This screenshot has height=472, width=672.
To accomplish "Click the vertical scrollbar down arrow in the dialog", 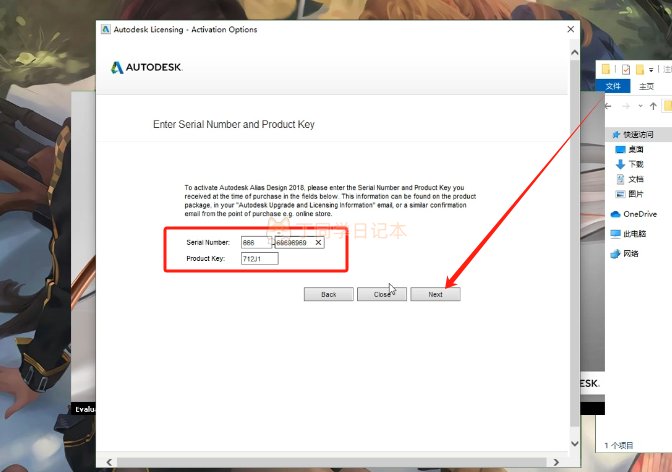I will (x=575, y=444).
